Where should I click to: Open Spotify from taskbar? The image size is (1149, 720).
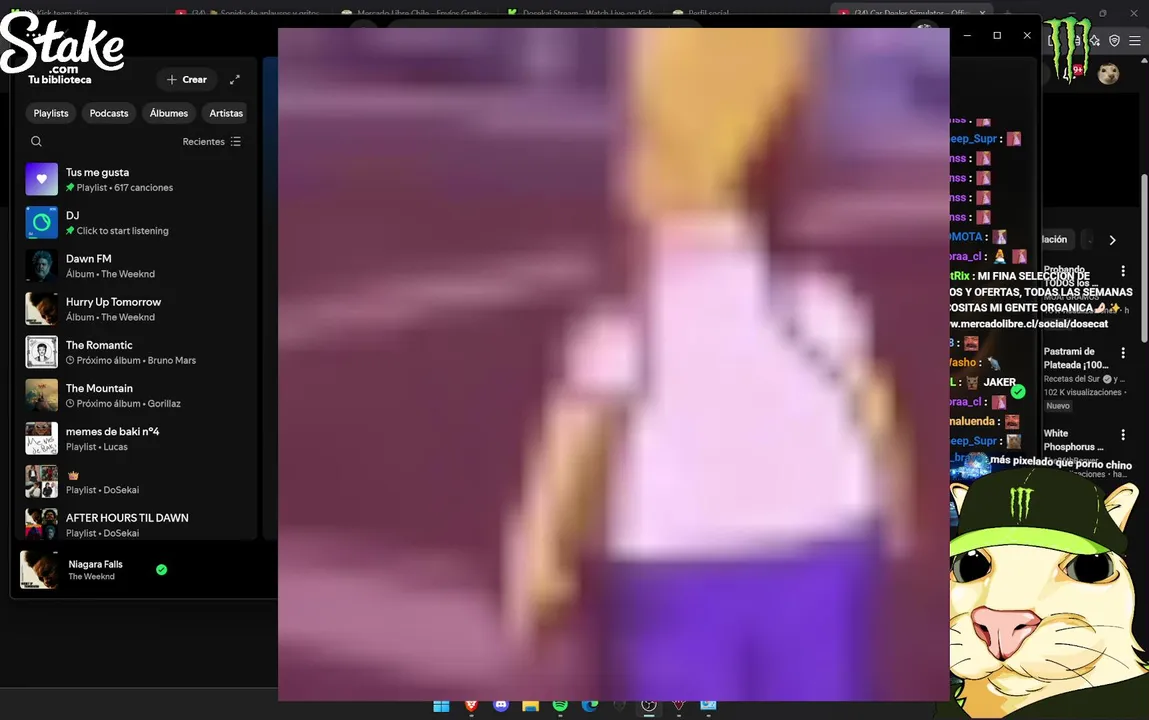tap(560, 705)
